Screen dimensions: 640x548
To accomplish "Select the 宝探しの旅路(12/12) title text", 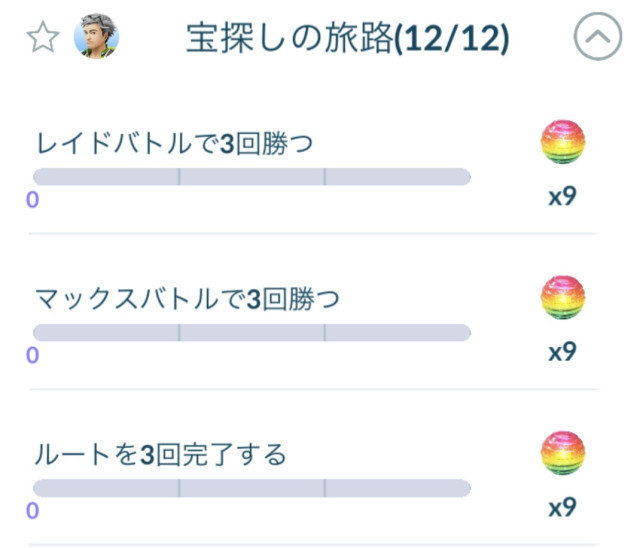I will click(347, 40).
